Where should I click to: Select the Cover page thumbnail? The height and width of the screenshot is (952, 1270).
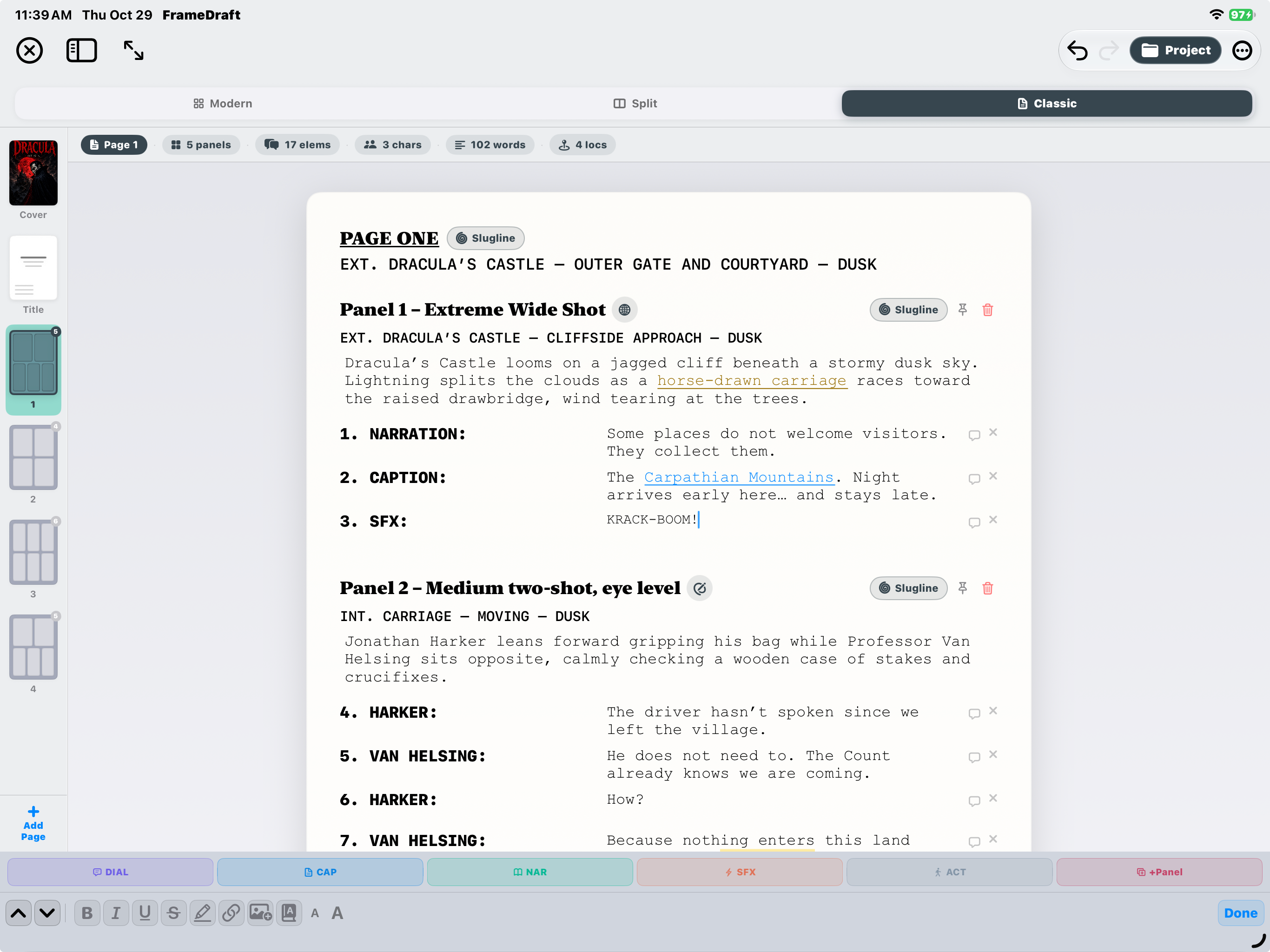(x=33, y=172)
